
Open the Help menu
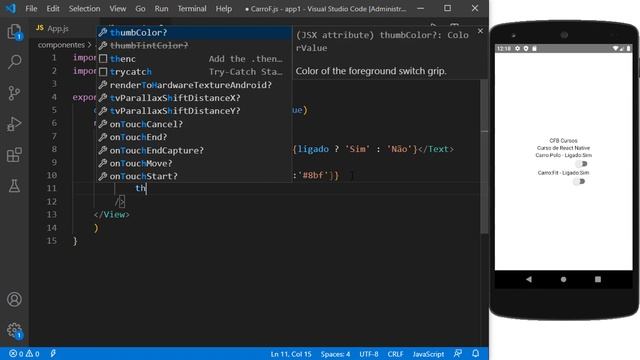tap(224, 9)
